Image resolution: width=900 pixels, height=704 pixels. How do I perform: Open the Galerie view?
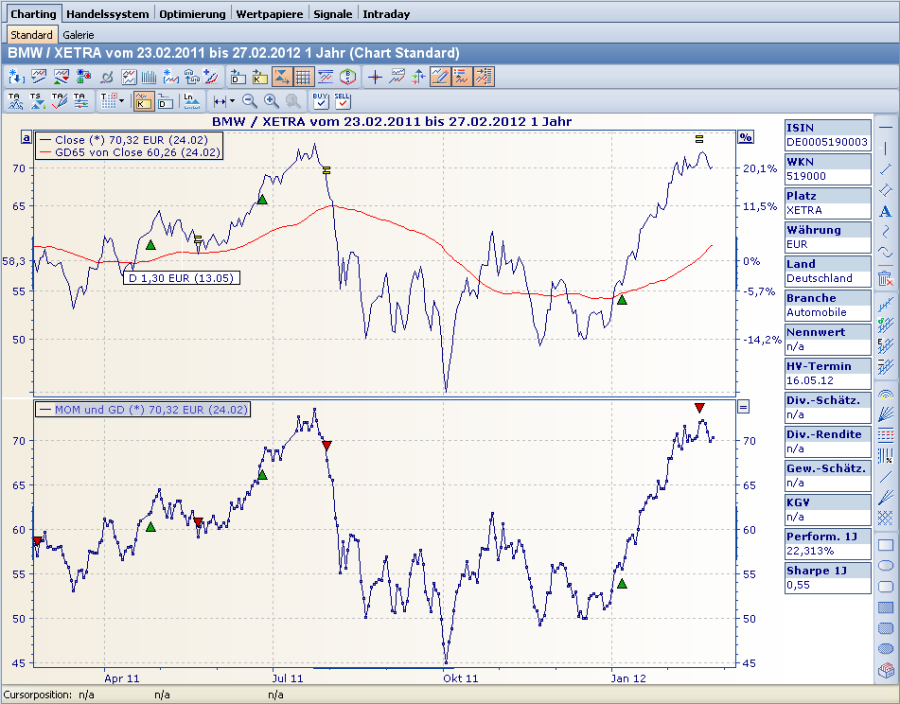point(78,35)
